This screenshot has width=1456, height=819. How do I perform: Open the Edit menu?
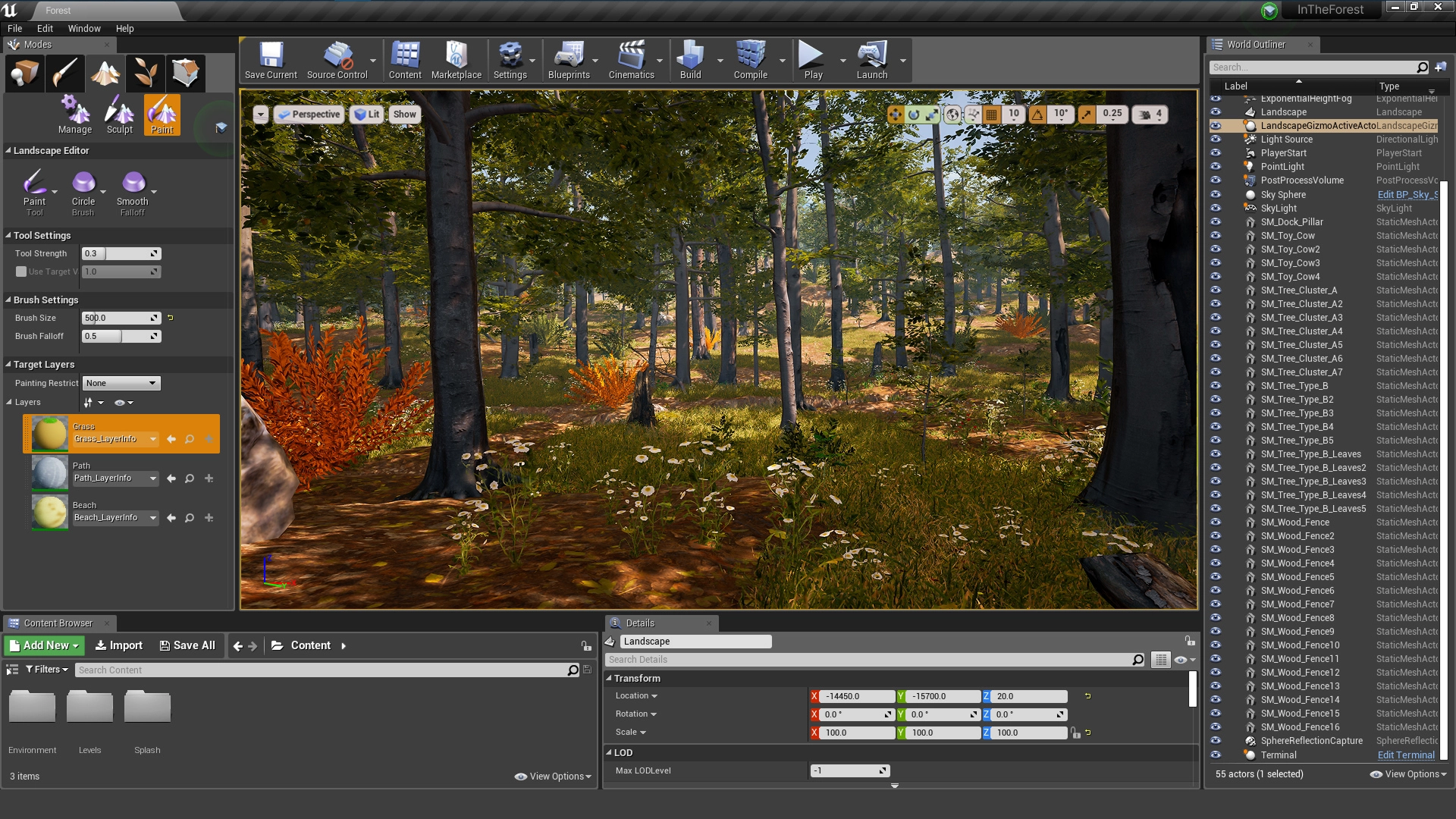pyautogui.click(x=45, y=29)
